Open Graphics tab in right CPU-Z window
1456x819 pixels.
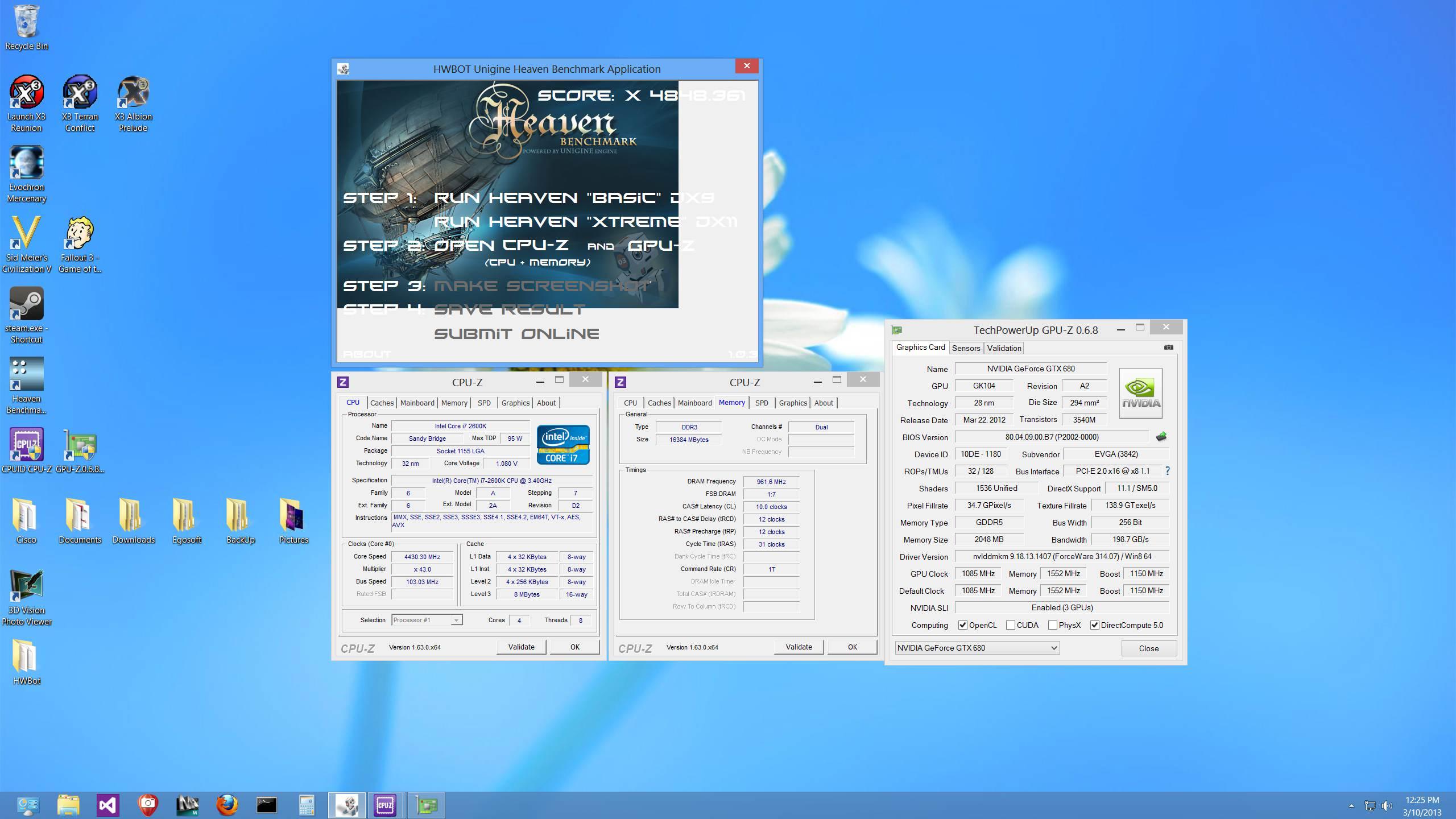pyautogui.click(x=793, y=403)
